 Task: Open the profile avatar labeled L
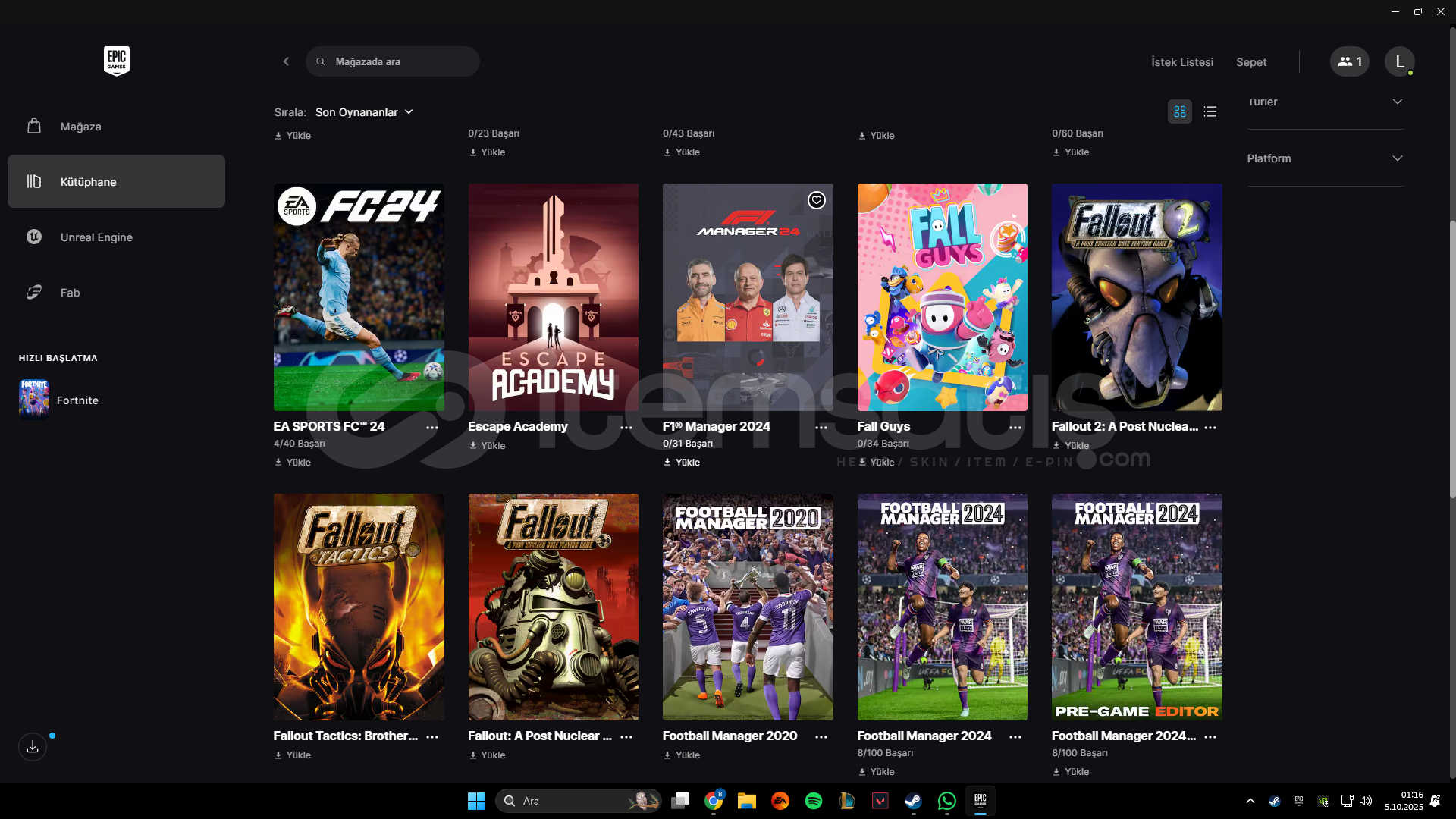click(x=1399, y=61)
